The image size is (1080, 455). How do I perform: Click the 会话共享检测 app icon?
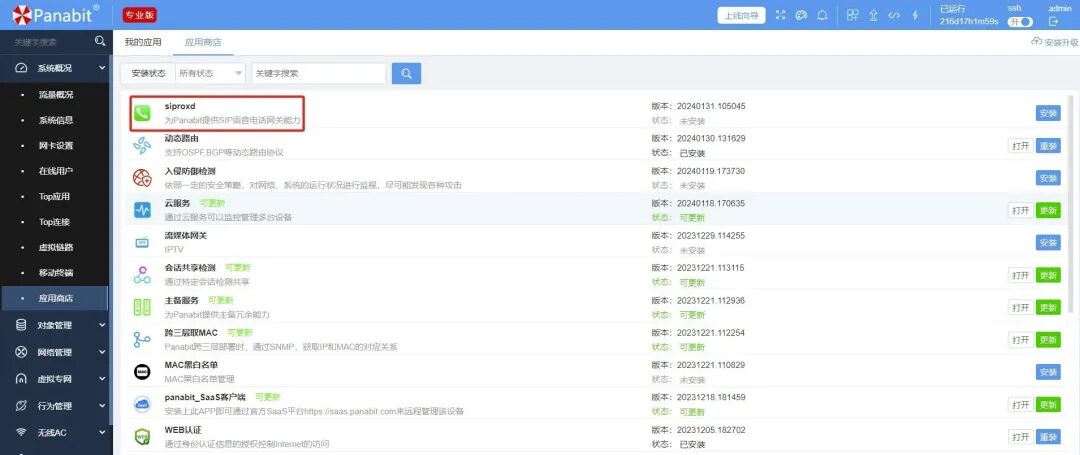pyautogui.click(x=142, y=275)
